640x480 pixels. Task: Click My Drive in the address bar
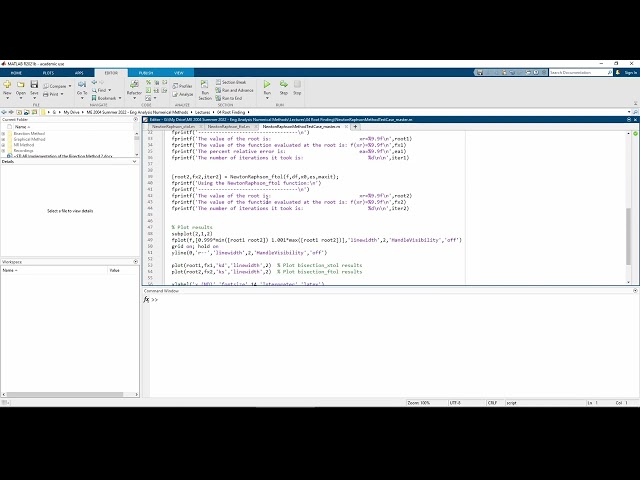71,112
